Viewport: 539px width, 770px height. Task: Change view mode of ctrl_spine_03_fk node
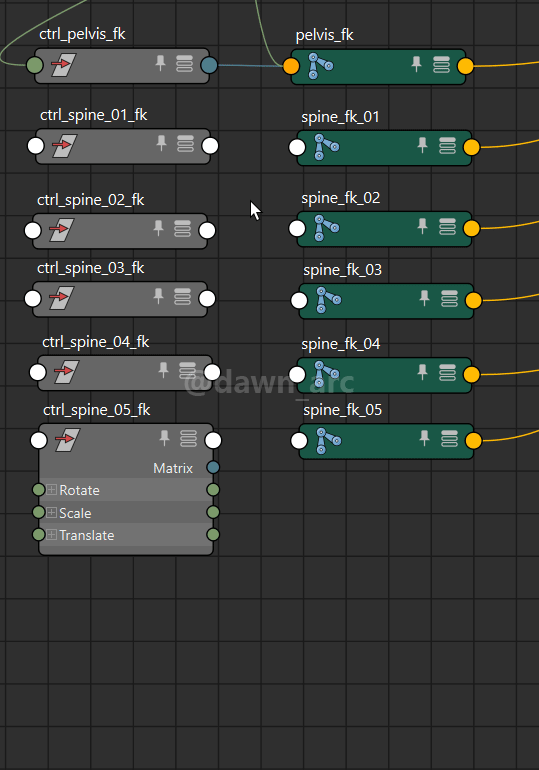(182, 297)
